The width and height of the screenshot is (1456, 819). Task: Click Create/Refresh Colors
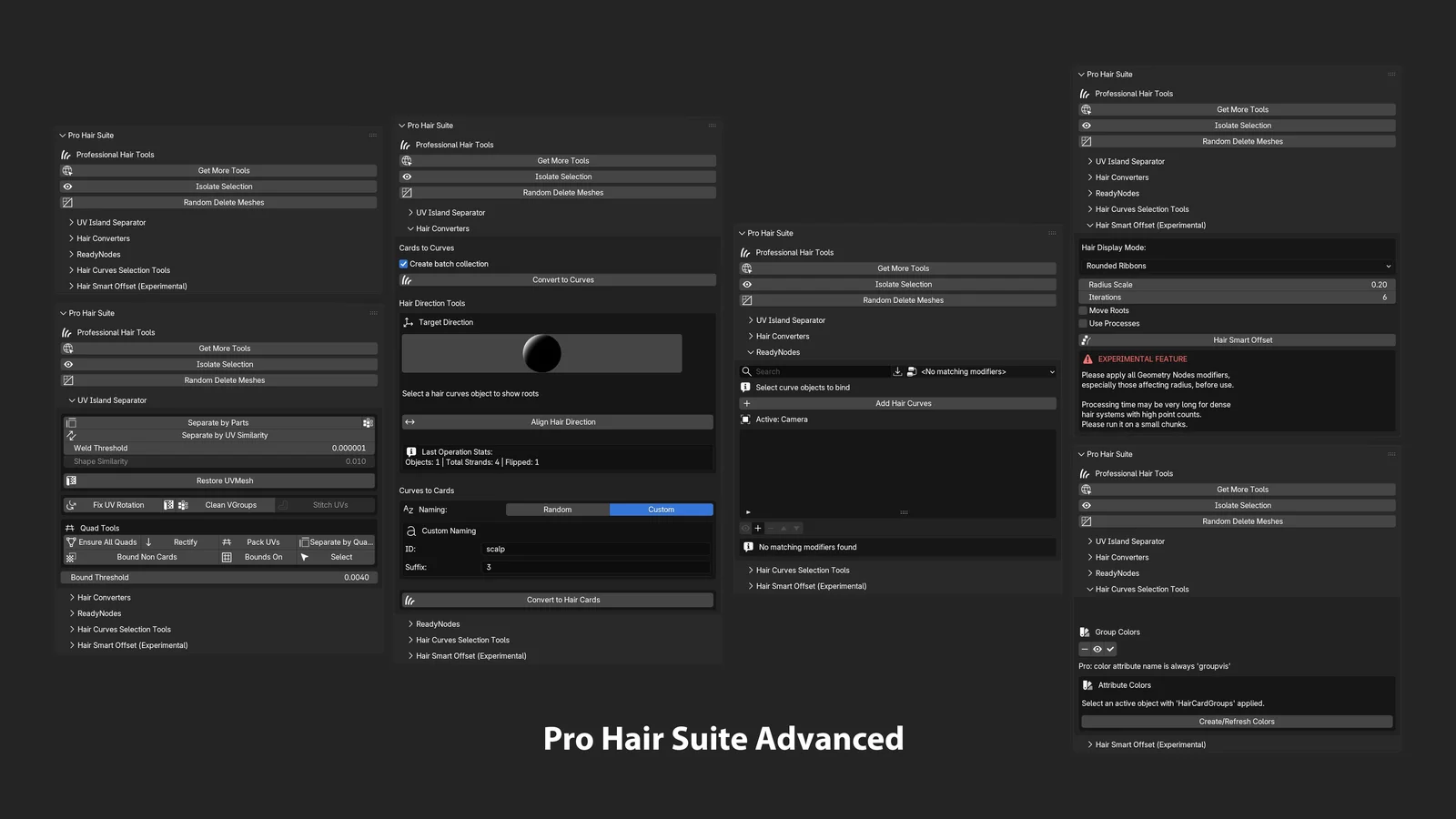point(1236,721)
